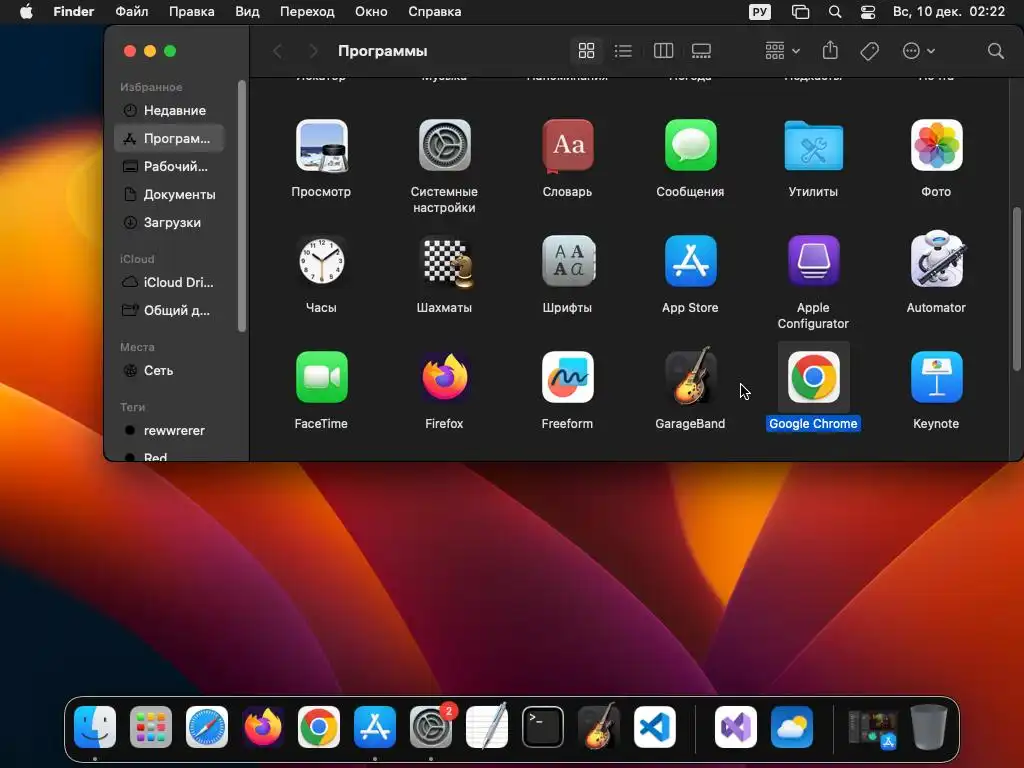Open TextEdit from the Dock

[487, 726]
